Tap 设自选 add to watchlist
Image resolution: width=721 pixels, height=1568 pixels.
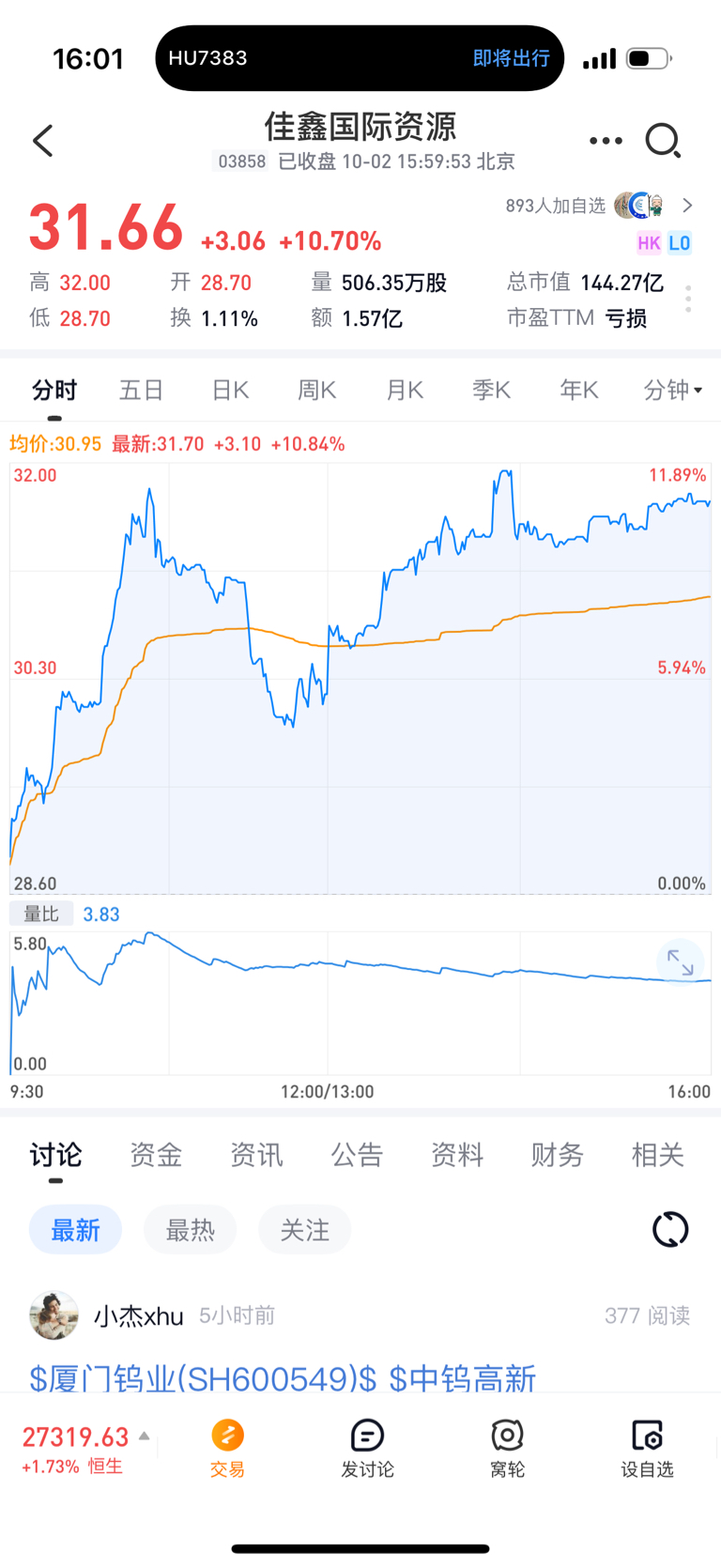click(647, 1448)
